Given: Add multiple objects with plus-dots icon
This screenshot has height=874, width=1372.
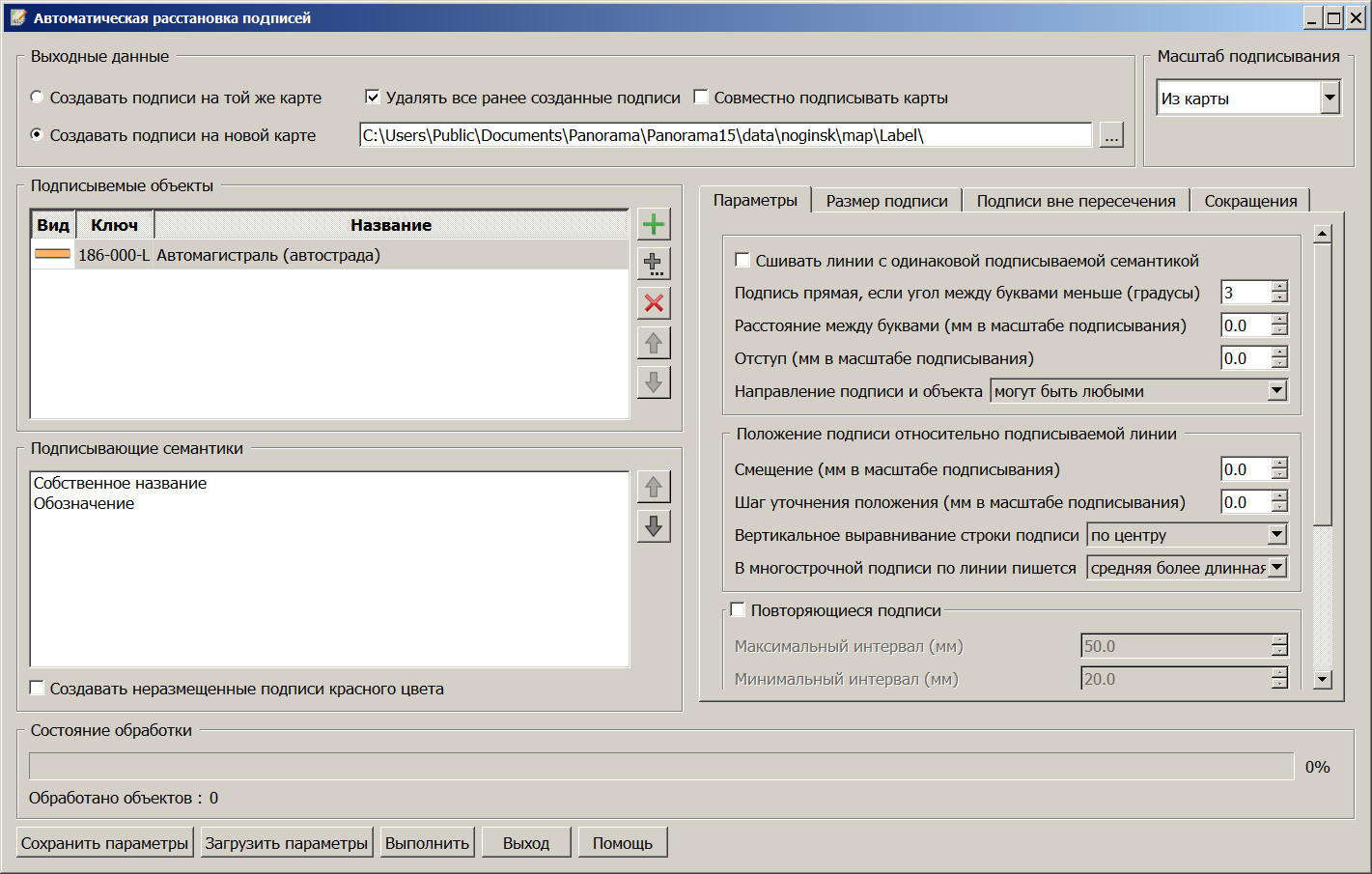Looking at the screenshot, I should pos(654,264).
